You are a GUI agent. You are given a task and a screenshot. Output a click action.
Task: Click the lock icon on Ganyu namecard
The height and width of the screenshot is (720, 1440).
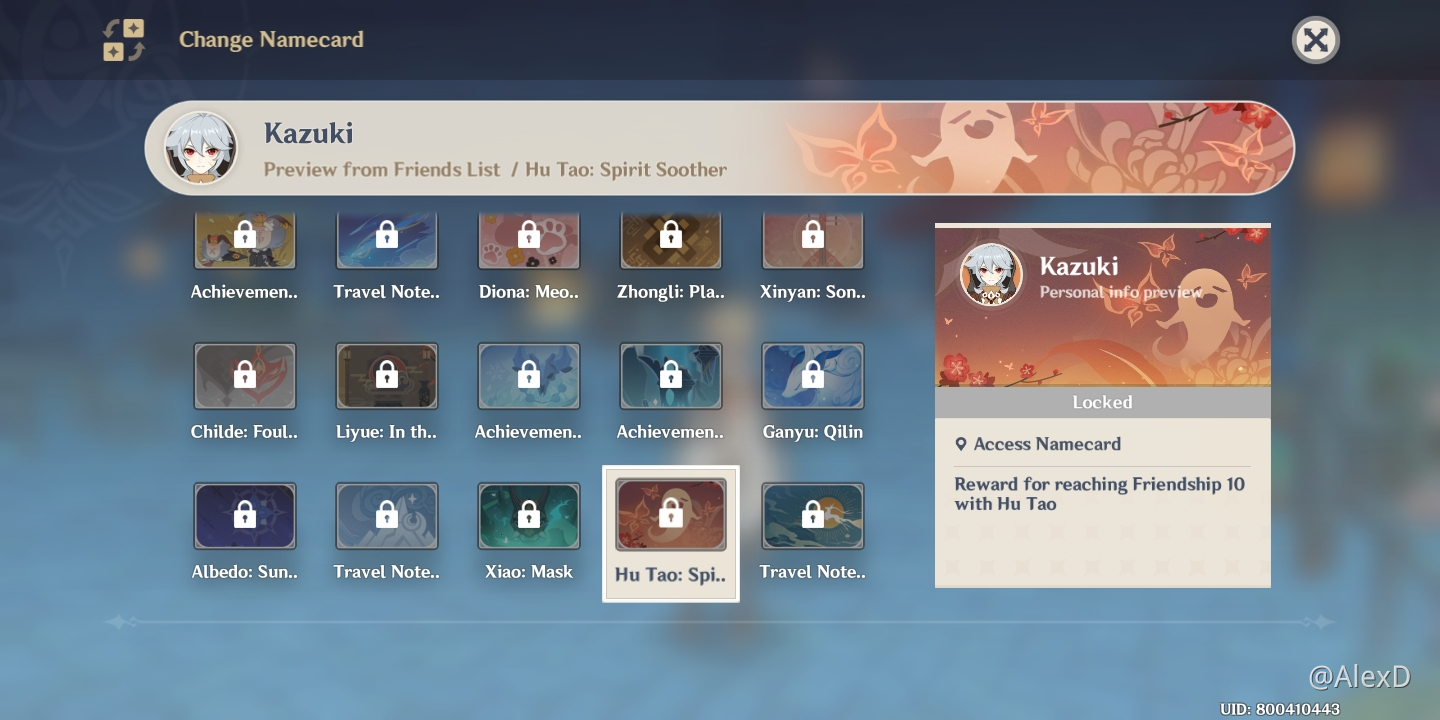coord(813,375)
